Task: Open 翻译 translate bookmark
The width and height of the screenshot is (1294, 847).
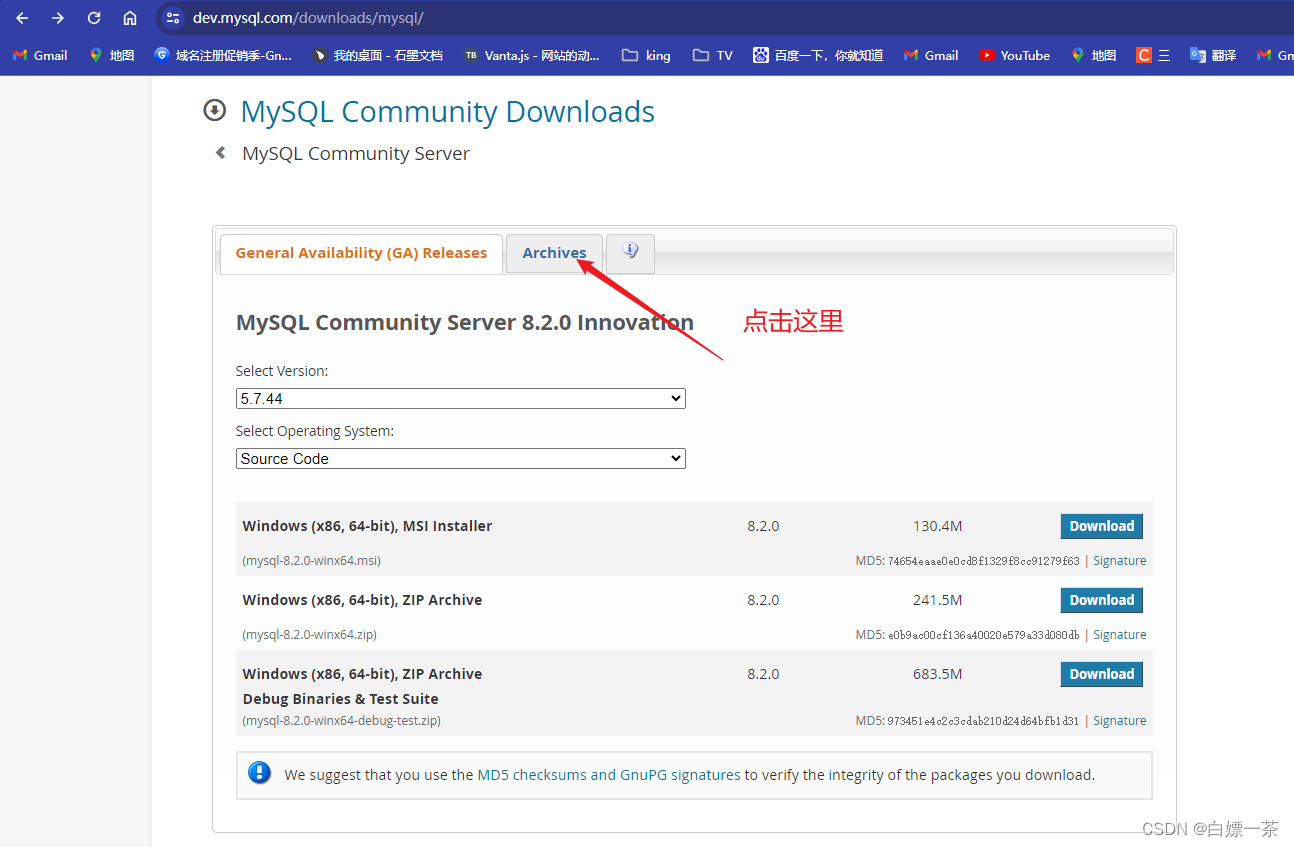Action: point(1212,55)
